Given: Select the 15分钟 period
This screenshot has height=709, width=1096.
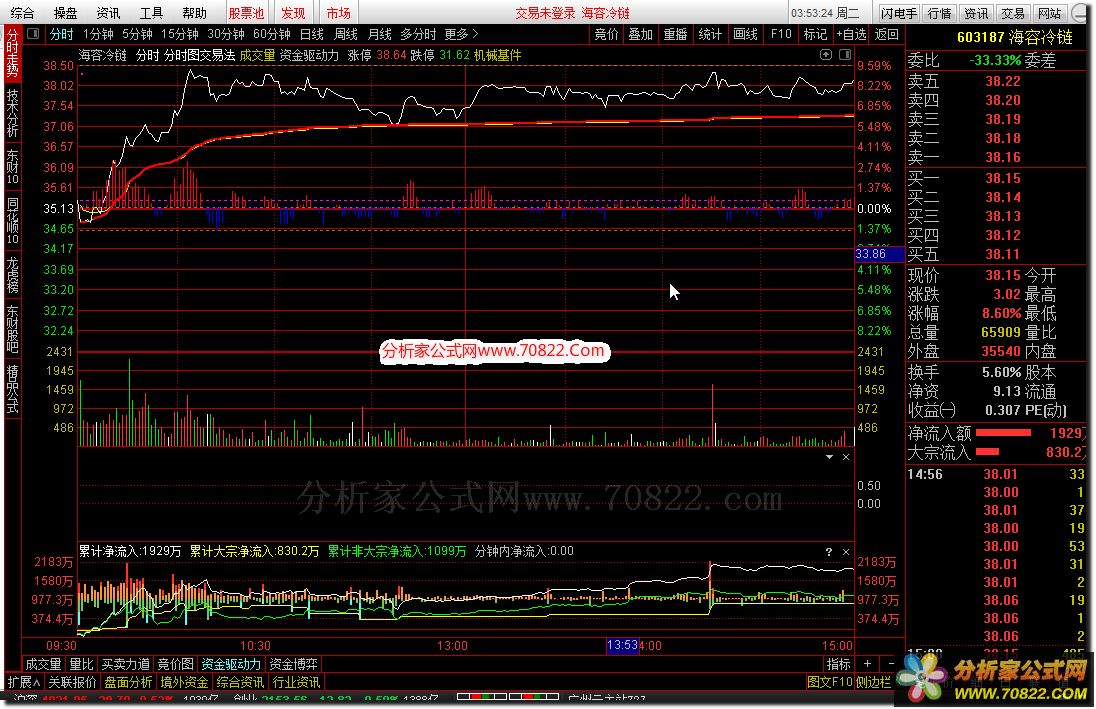Looking at the screenshot, I should click(180, 34).
